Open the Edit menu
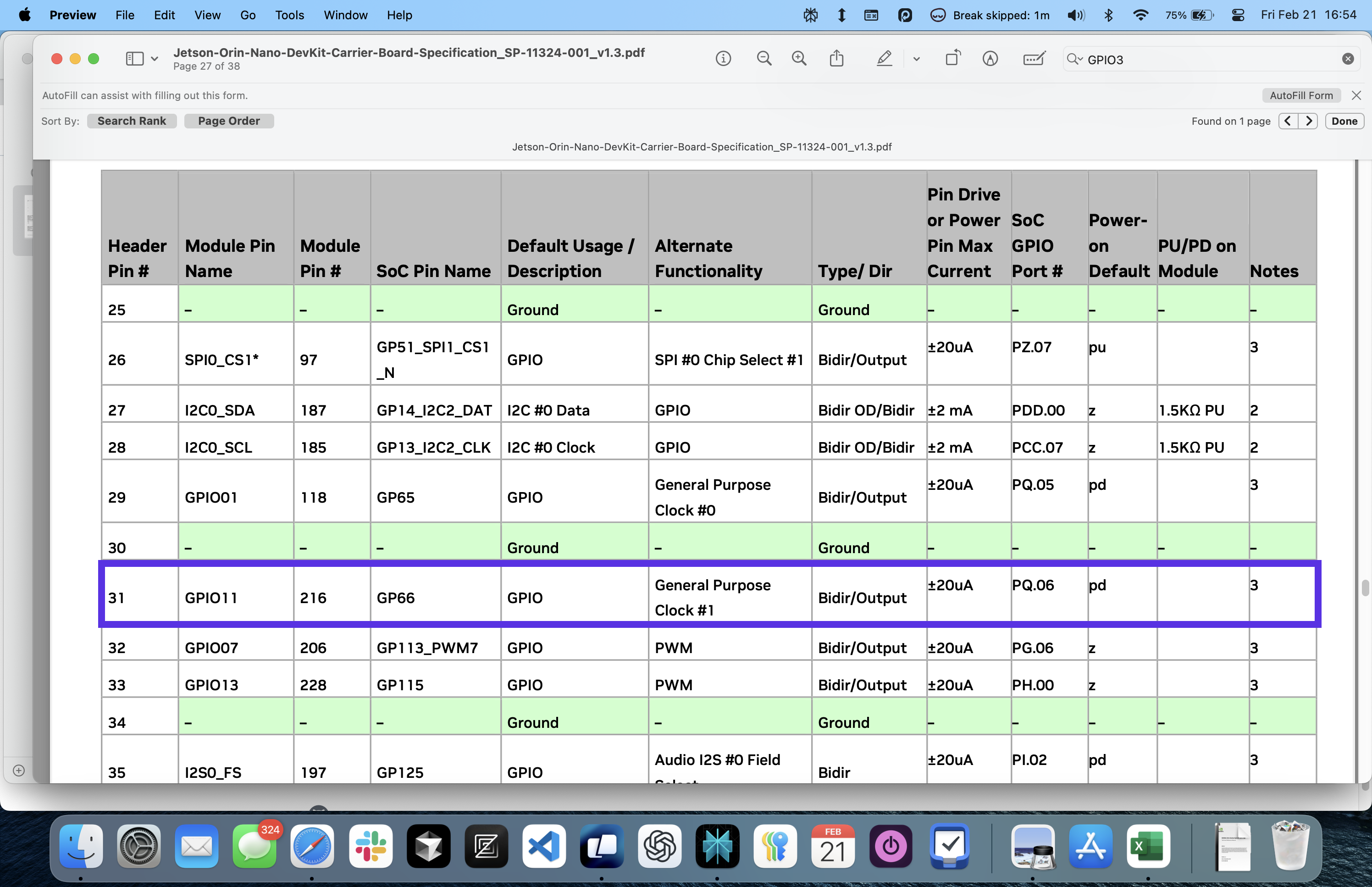1372x887 pixels. 164,15
